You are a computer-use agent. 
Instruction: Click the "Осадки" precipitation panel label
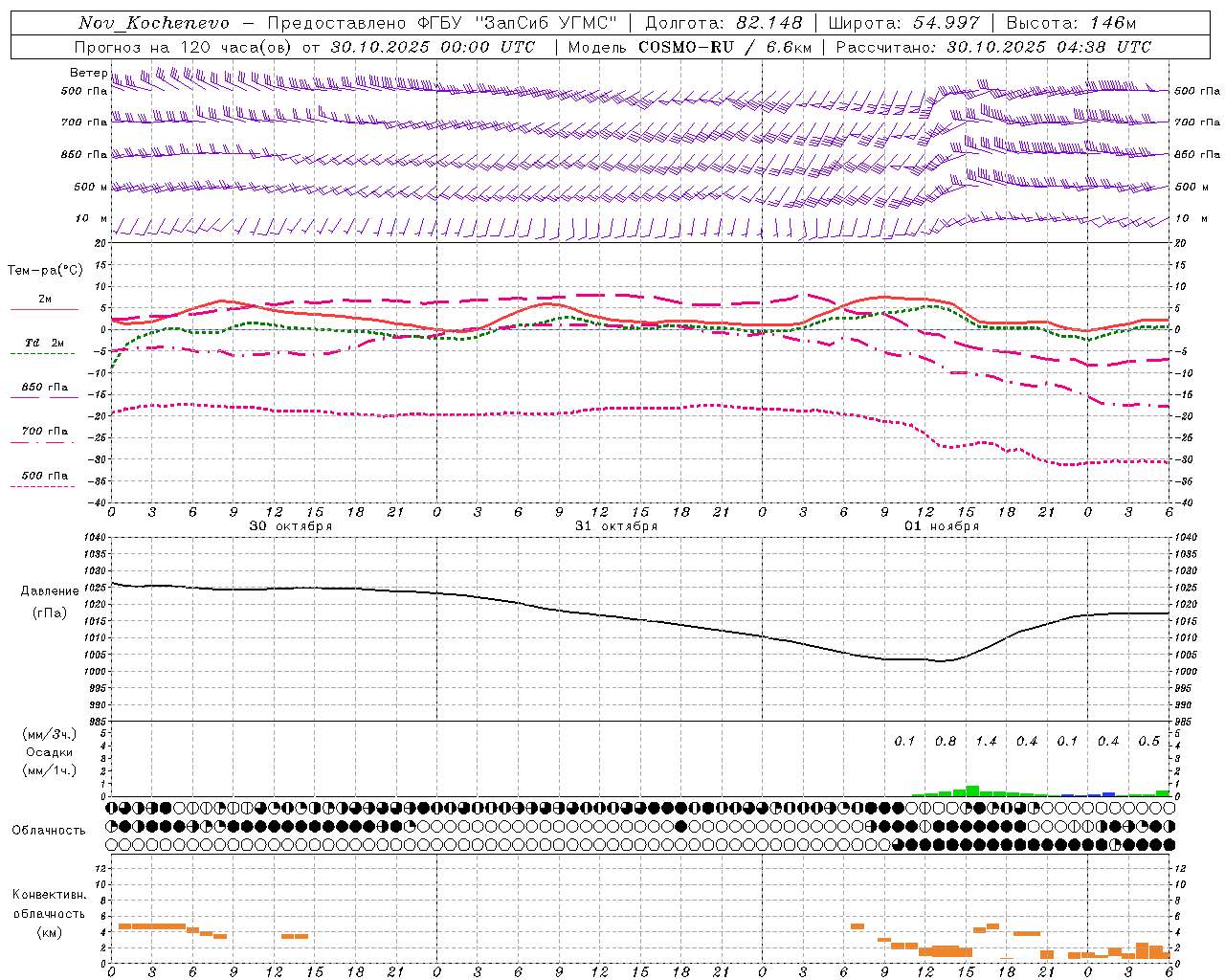pyautogui.click(x=50, y=752)
